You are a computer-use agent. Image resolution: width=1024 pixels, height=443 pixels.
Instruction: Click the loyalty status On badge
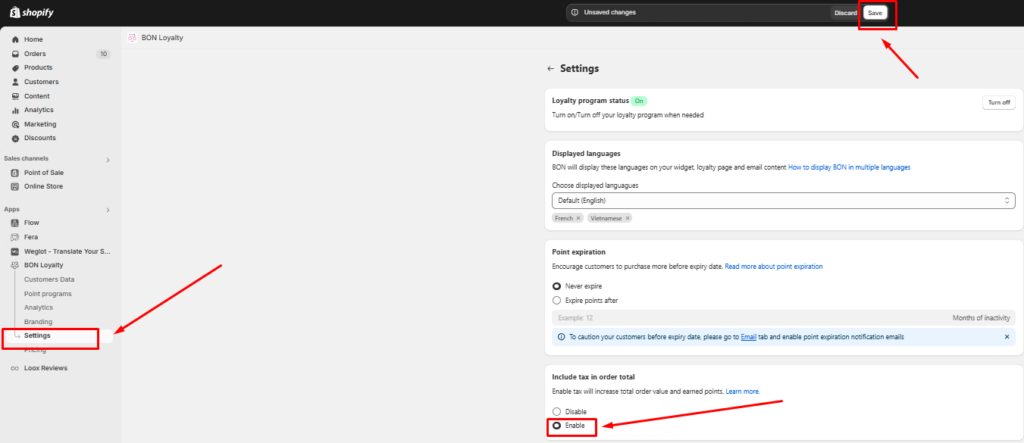click(640, 101)
